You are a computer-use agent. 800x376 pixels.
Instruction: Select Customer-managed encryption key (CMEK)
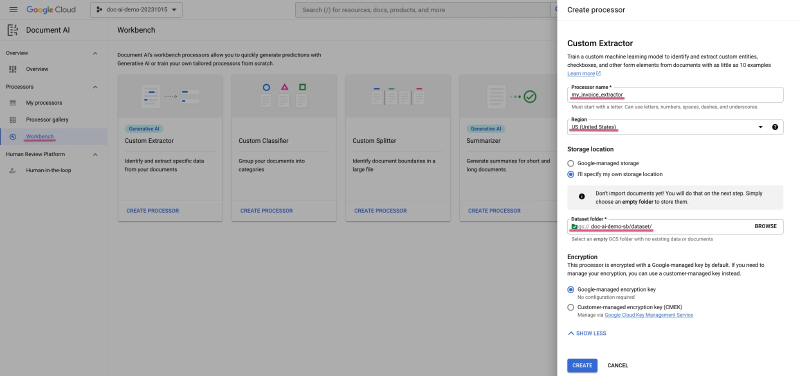click(570, 307)
